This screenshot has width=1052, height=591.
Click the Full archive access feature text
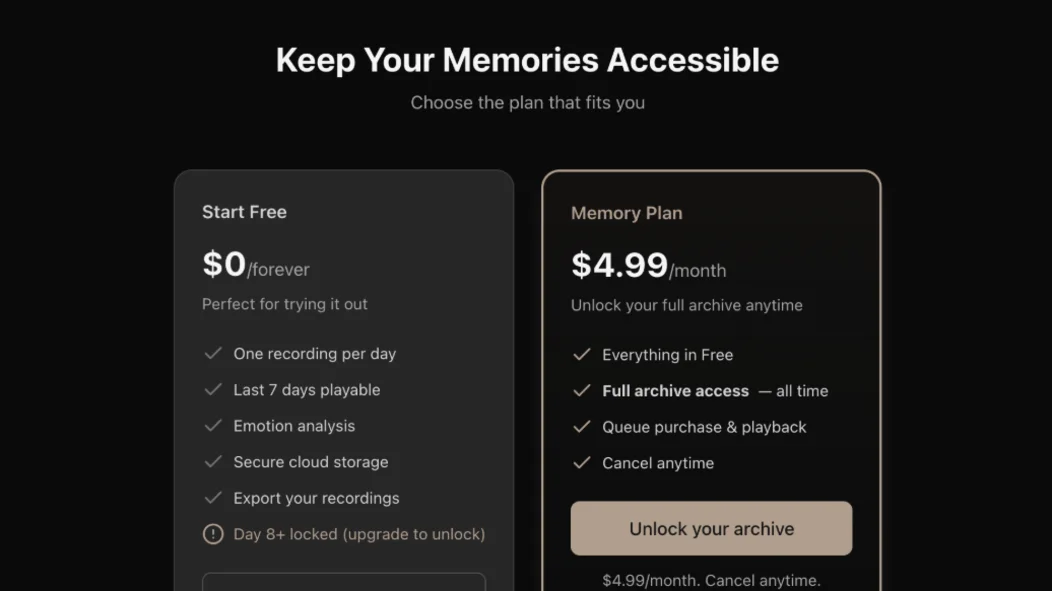675,391
